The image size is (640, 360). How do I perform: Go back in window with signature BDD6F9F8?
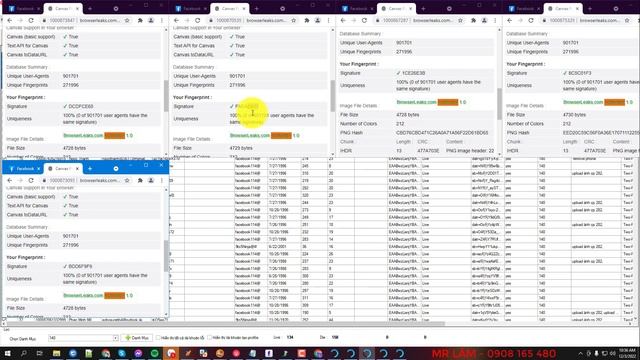coord(10,180)
